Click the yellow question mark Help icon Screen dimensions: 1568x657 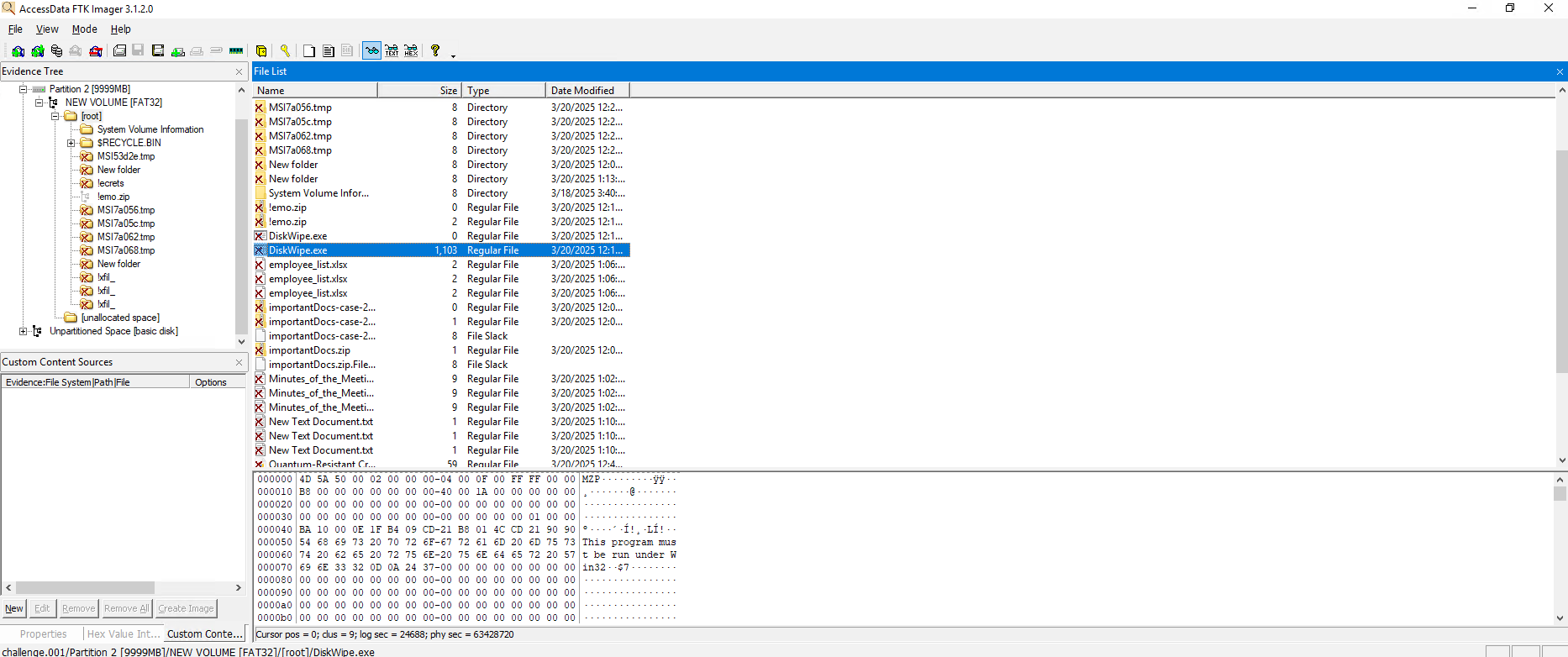pos(435,51)
